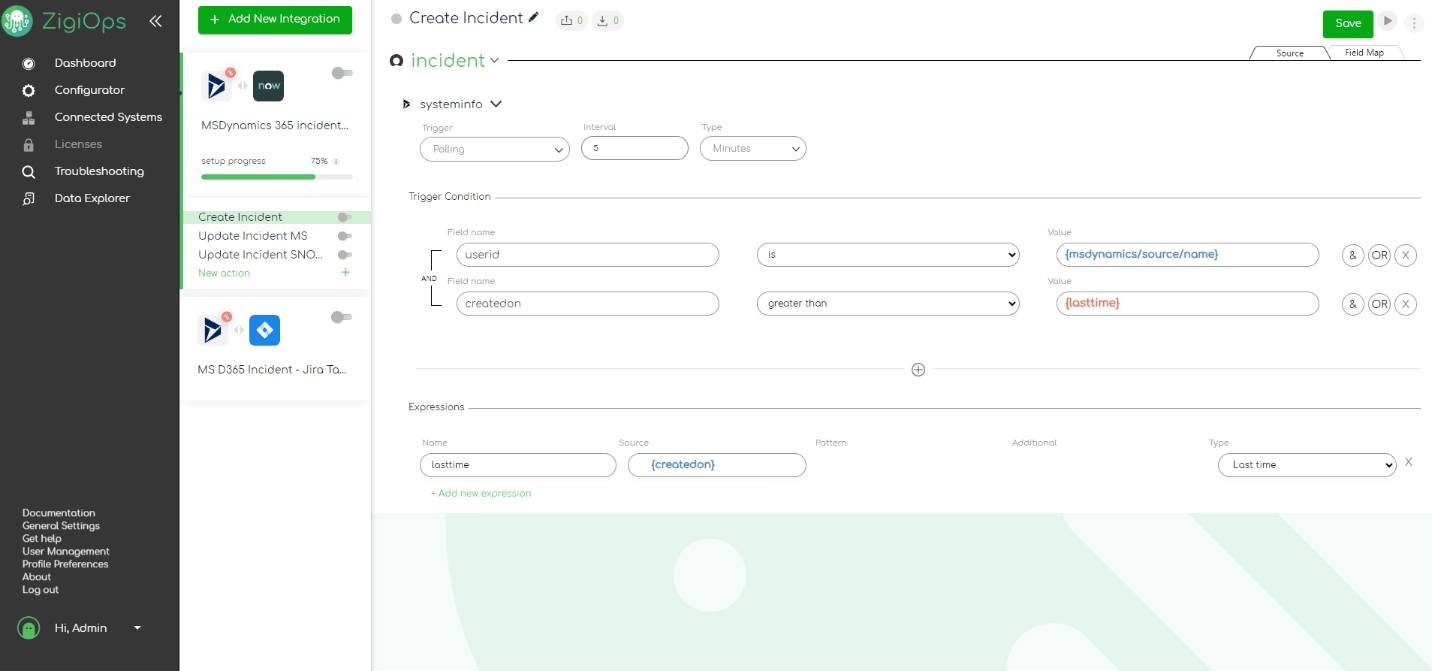The width and height of the screenshot is (1432, 671).
Task: Click the OR button on createdon row
Action: point(1379,304)
